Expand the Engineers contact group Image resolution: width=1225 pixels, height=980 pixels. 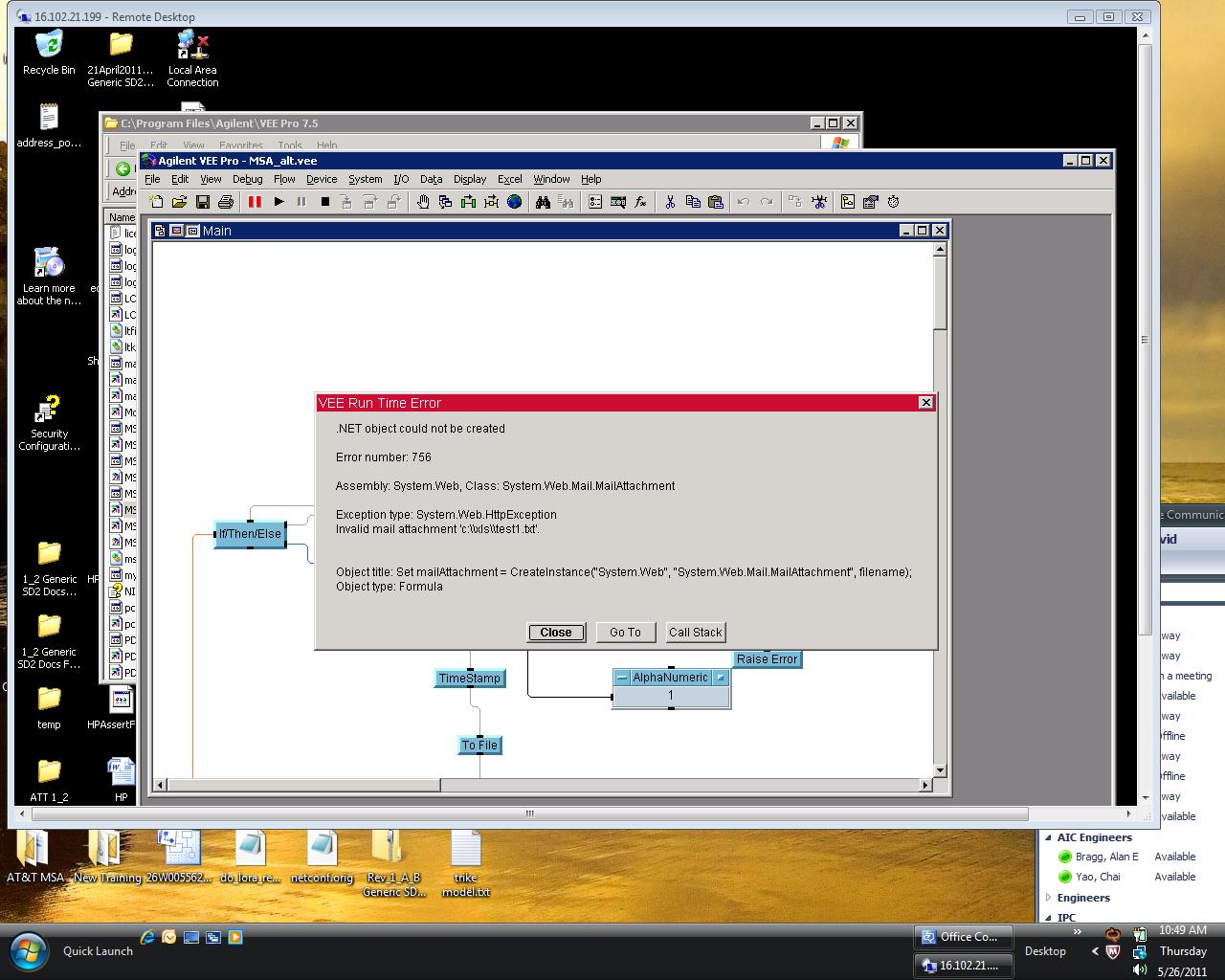pos(1049,898)
